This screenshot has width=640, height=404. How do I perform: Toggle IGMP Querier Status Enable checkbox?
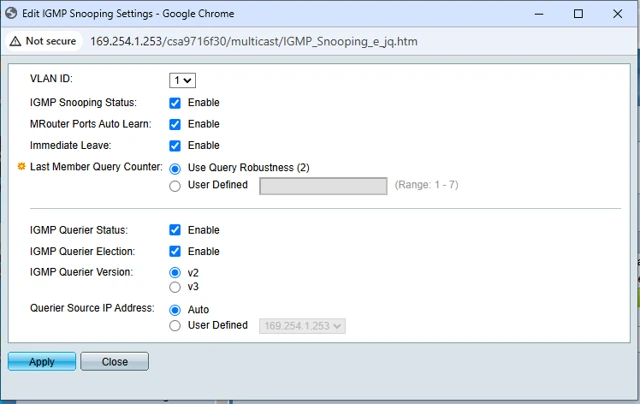pos(175,230)
